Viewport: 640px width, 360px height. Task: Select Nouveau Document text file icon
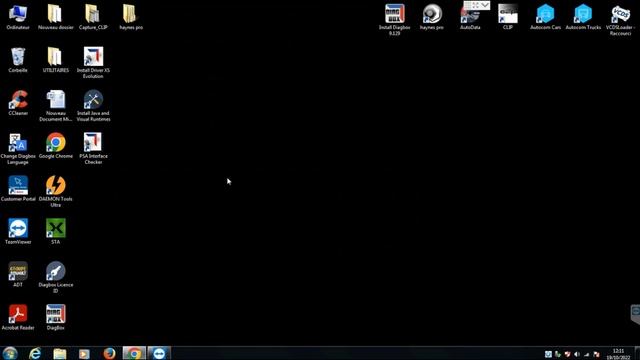tap(56, 106)
